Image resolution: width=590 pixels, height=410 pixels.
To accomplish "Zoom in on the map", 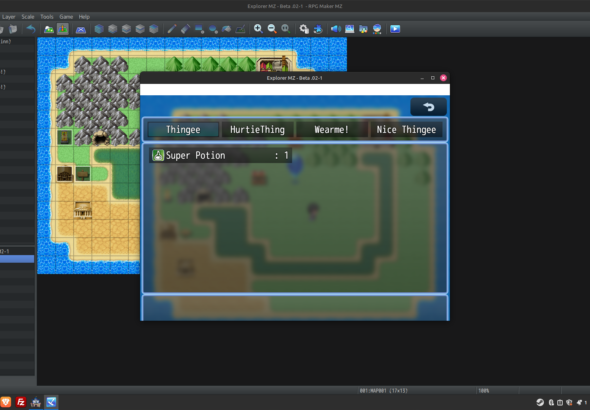I will (x=258, y=29).
